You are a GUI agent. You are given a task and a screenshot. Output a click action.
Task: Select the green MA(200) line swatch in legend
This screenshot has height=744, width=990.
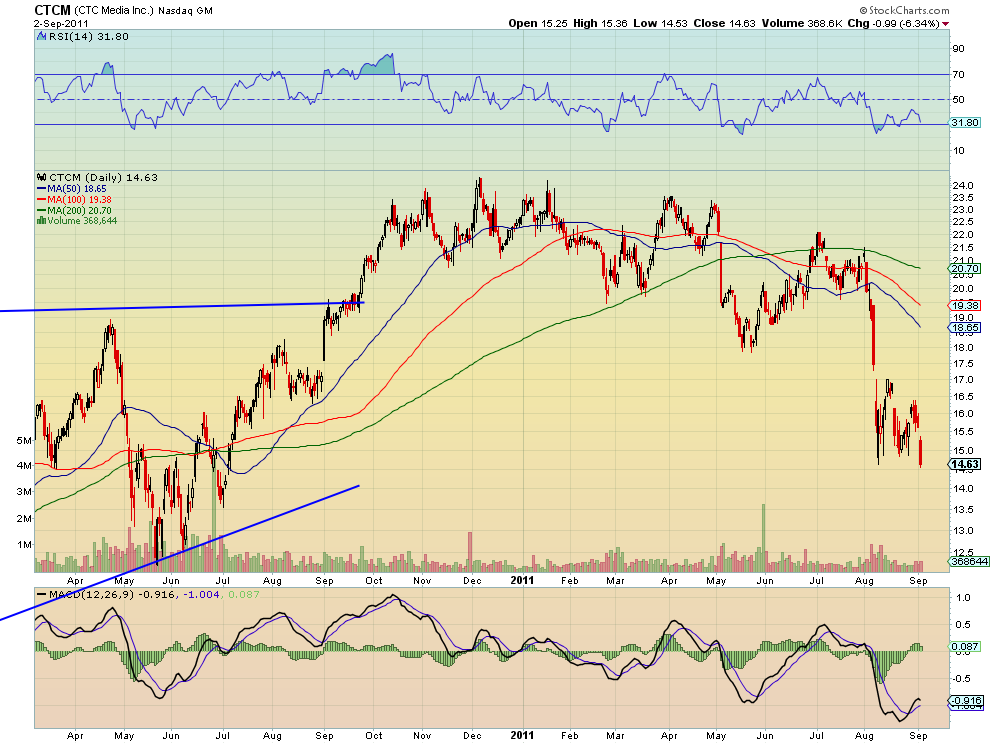42,210
